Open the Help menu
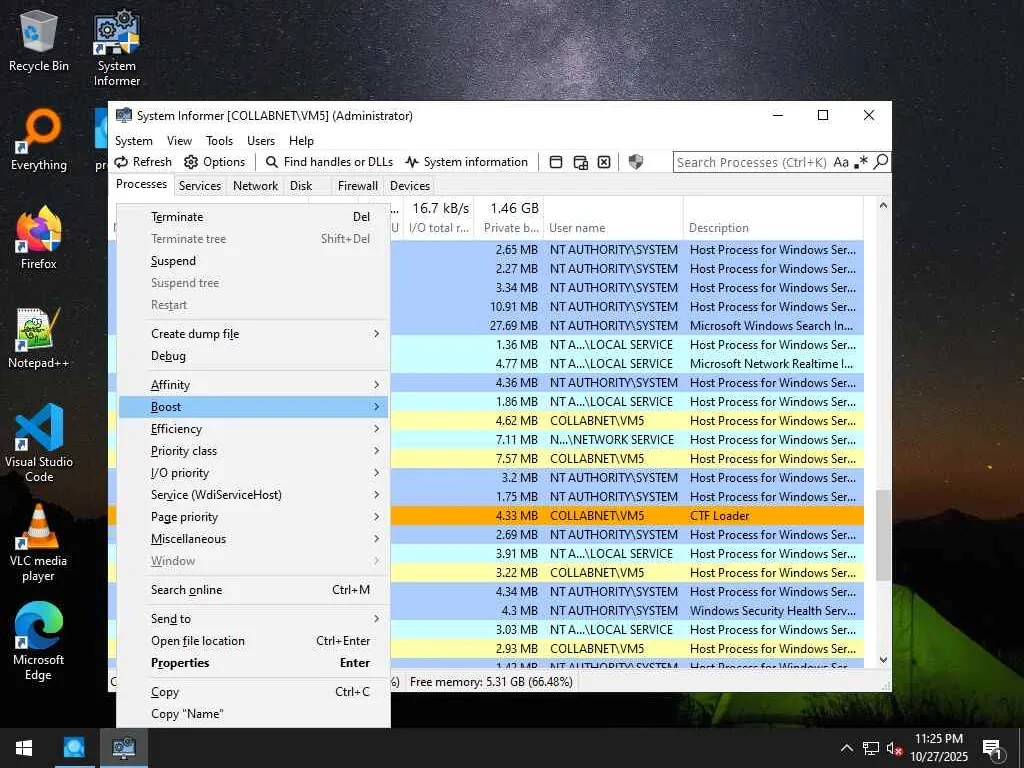1024x768 pixels. 301,141
